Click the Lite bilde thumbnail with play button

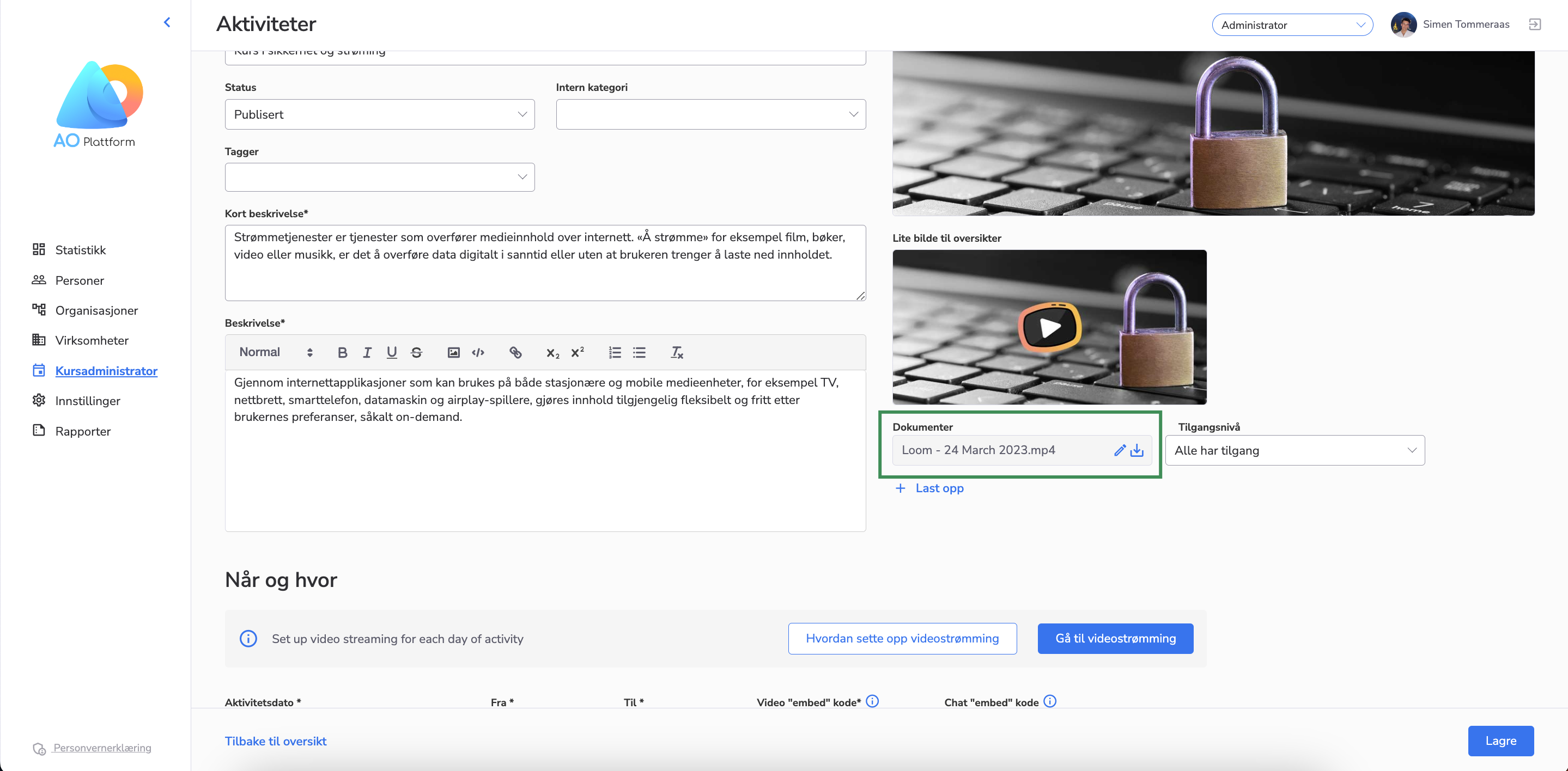coord(1049,327)
